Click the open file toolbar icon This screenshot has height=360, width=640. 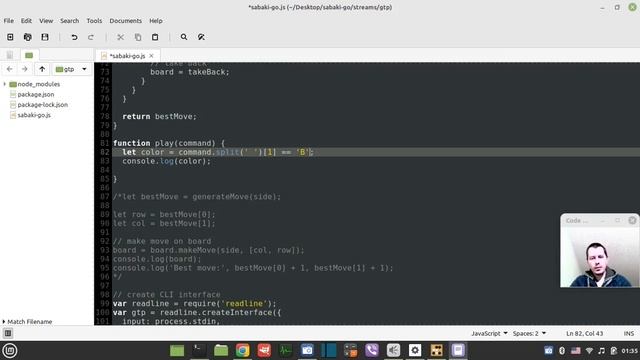click(27, 37)
